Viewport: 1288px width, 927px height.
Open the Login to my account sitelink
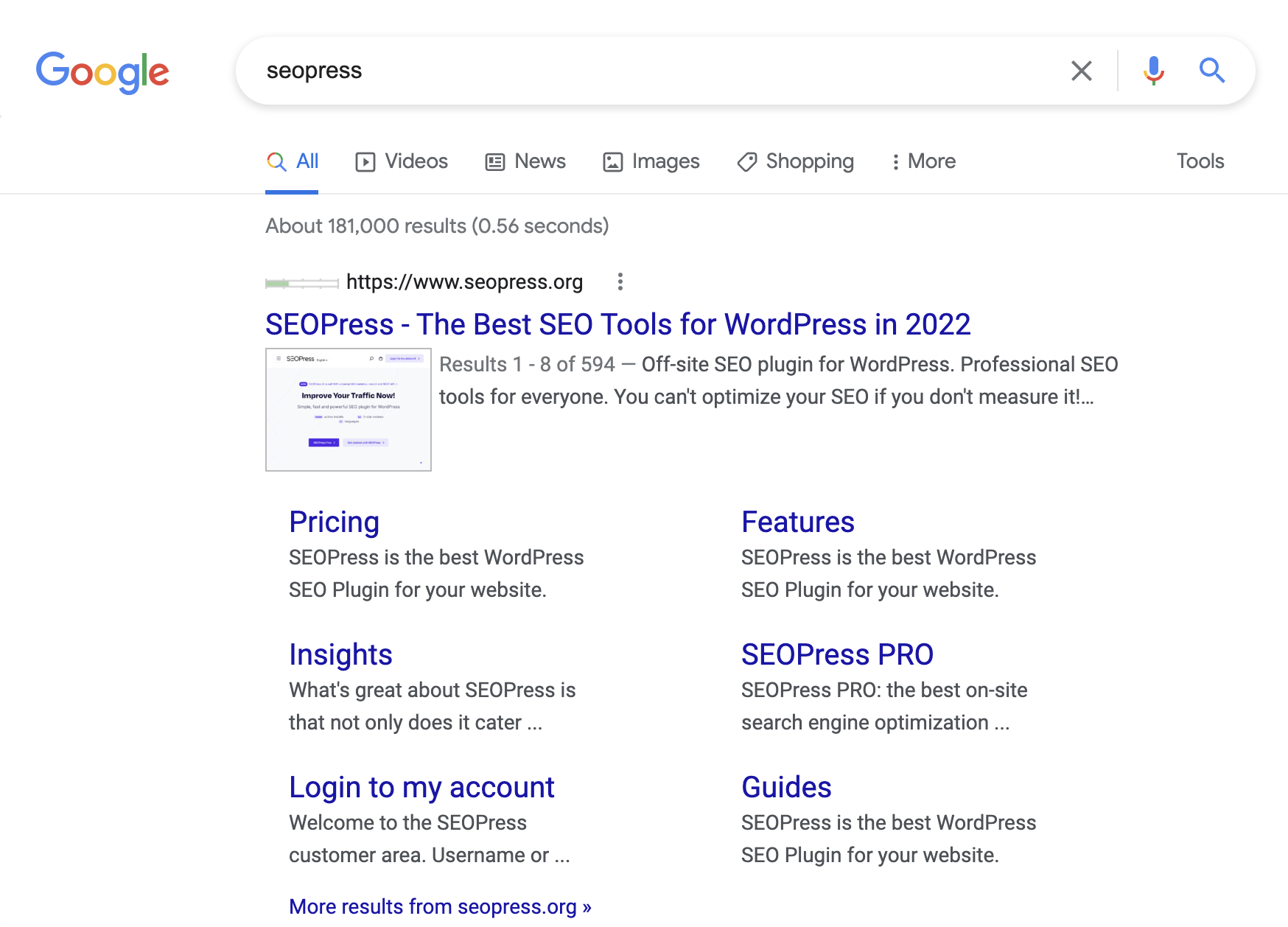click(421, 787)
